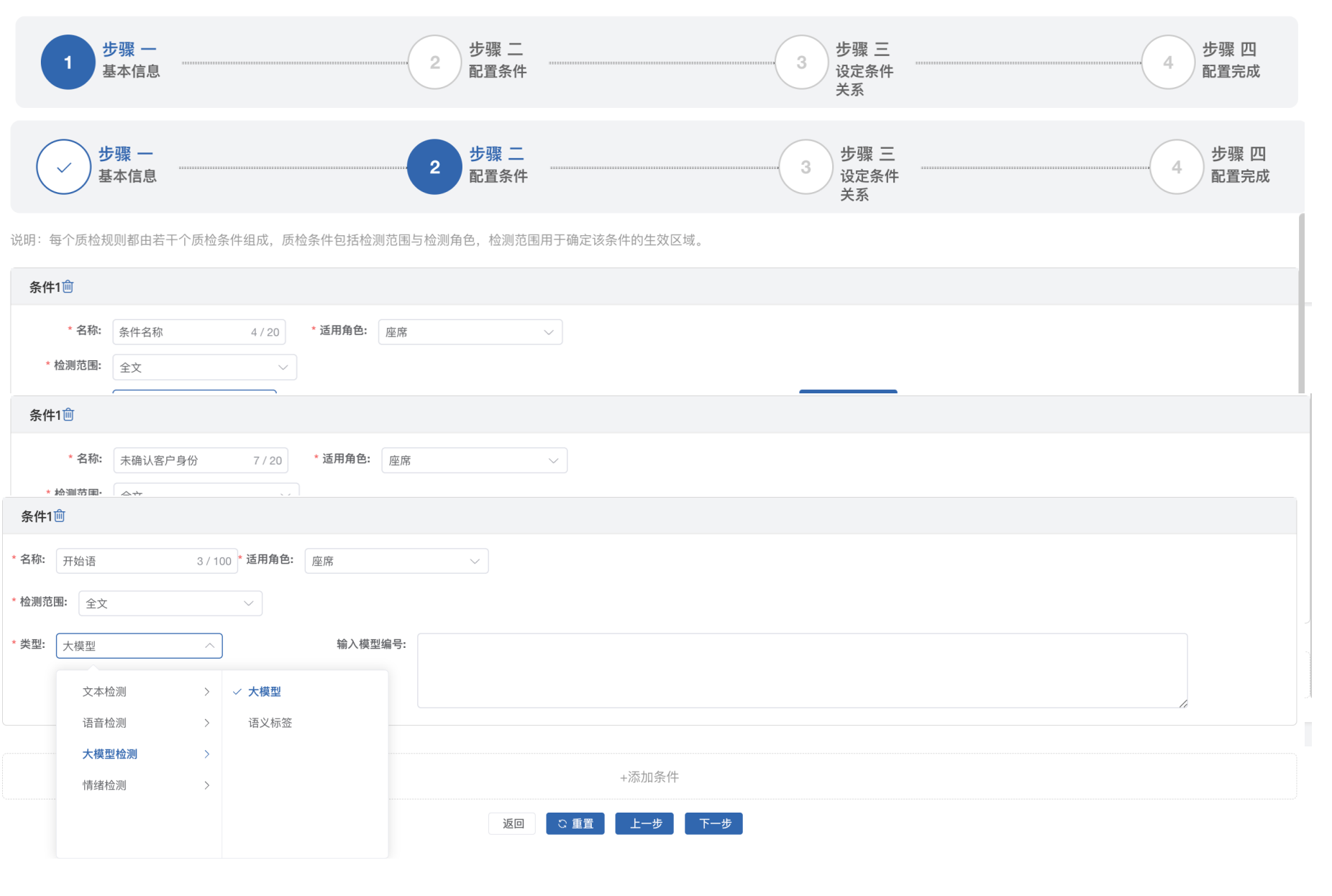The width and height of the screenshot is (1332, 896).
Task: Proceed with 下一步 button
Action: 714,823
